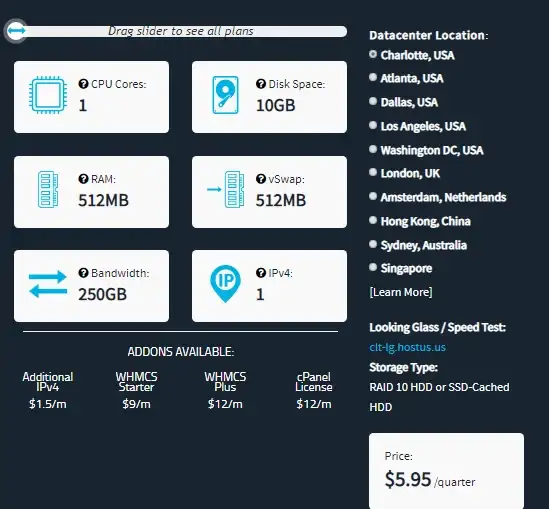Click the cPanel License addon
The image size is (549, 509).
click(x=314, y=390)
